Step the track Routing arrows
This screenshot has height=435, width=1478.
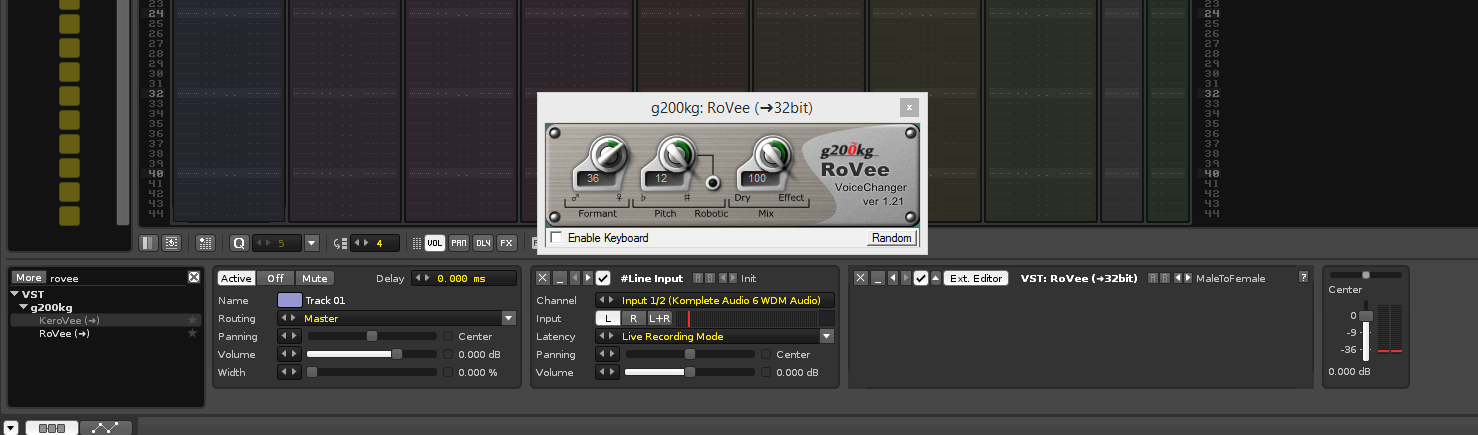(x=289, y=318)
